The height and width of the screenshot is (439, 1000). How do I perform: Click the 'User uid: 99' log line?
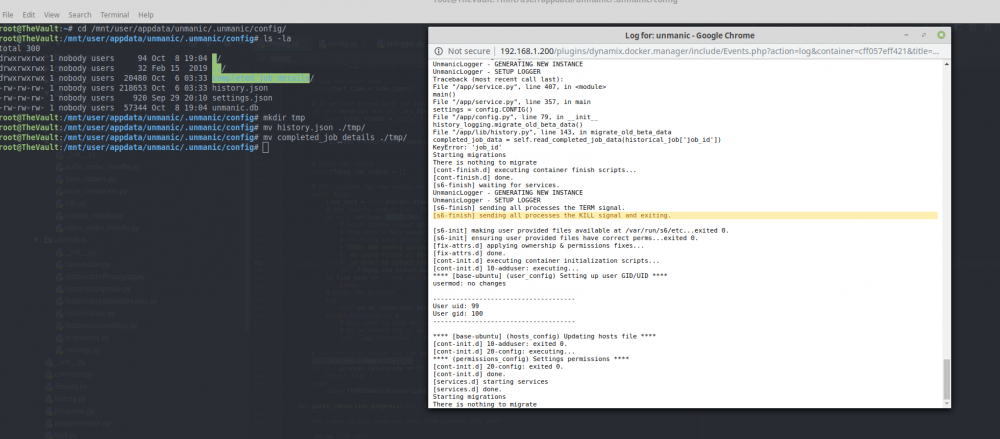456,306
